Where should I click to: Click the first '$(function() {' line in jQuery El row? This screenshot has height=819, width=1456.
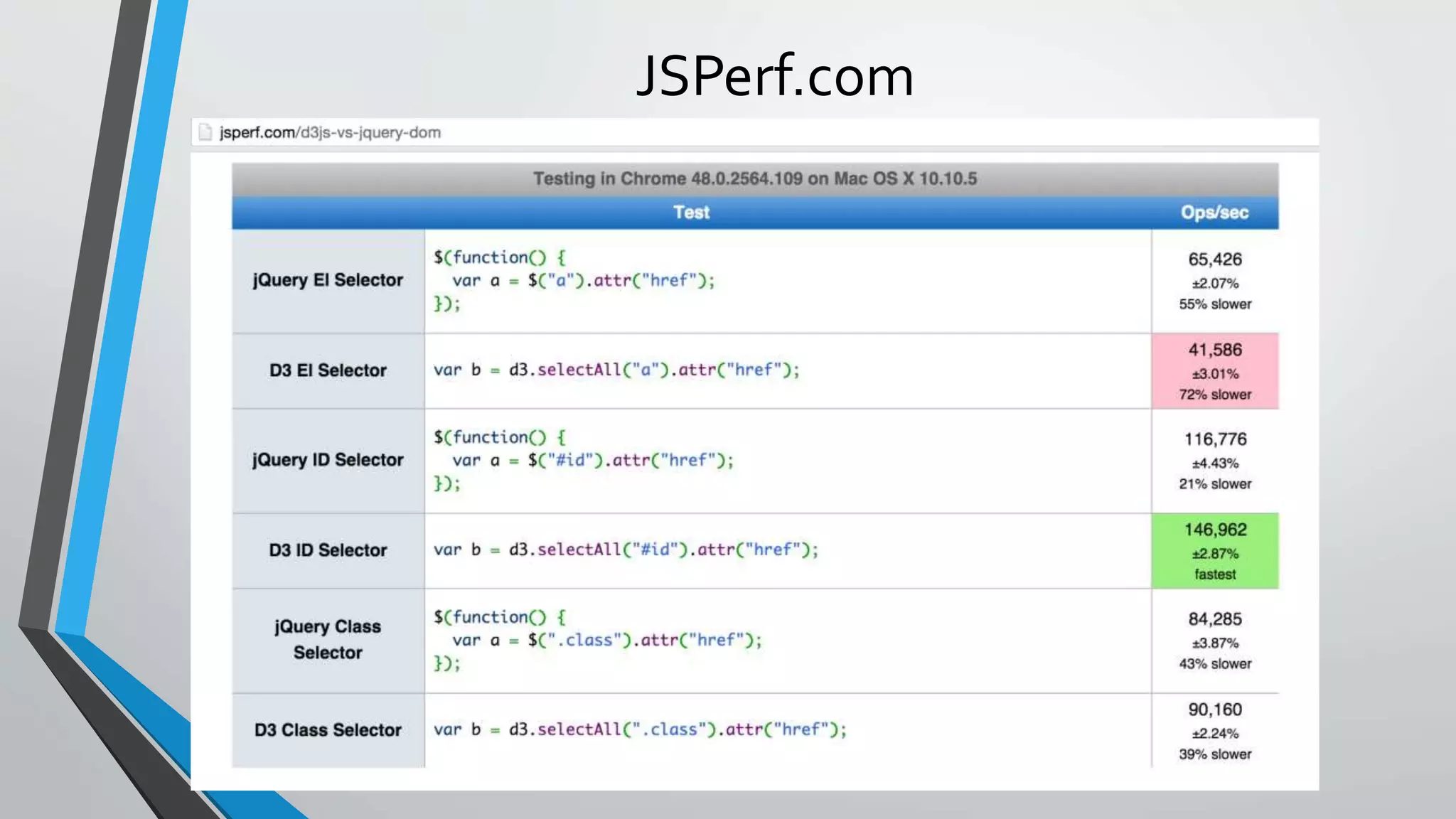tap(500, 257)
